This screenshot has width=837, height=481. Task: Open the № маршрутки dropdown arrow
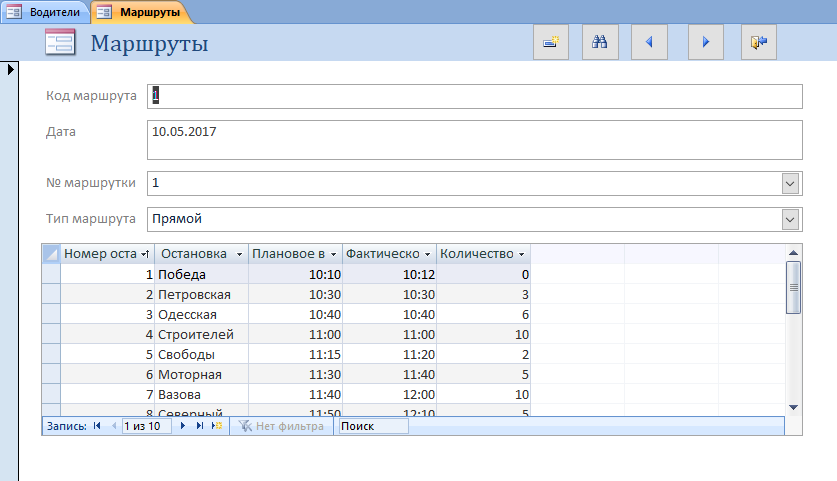(790, 184)
